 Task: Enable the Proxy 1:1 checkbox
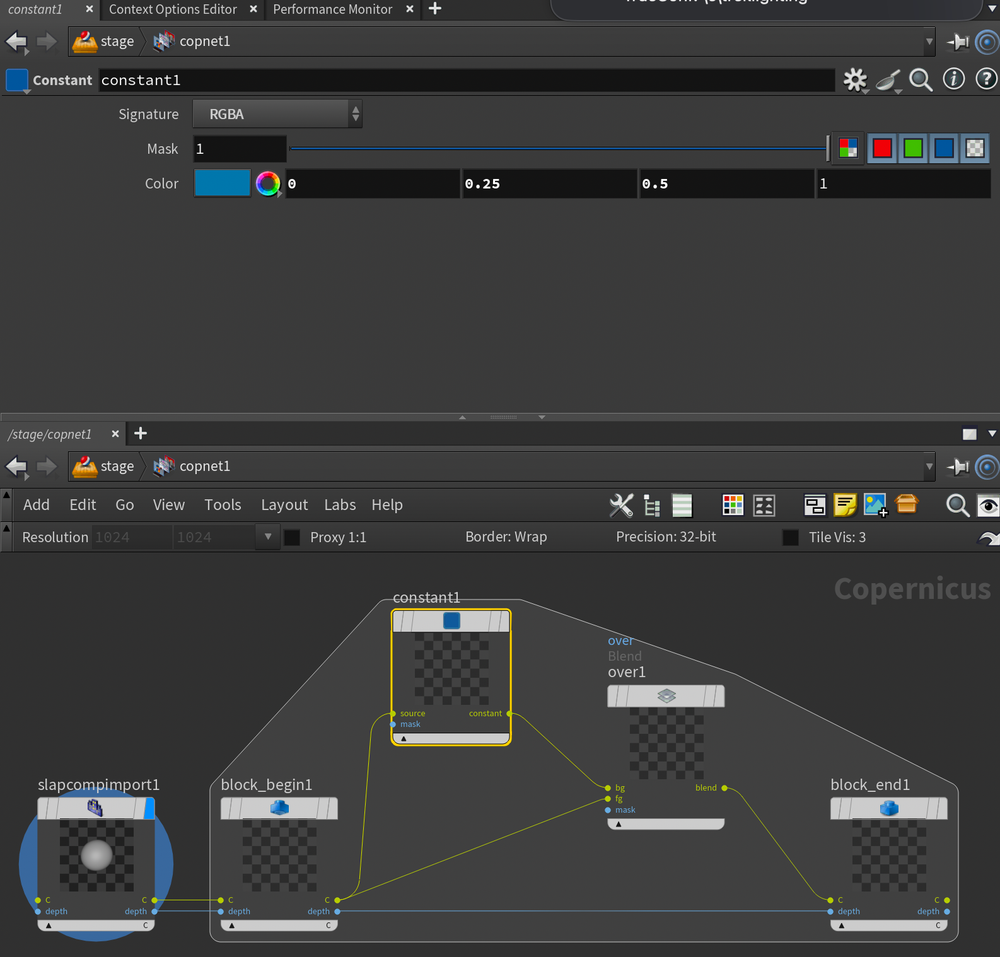291,537
